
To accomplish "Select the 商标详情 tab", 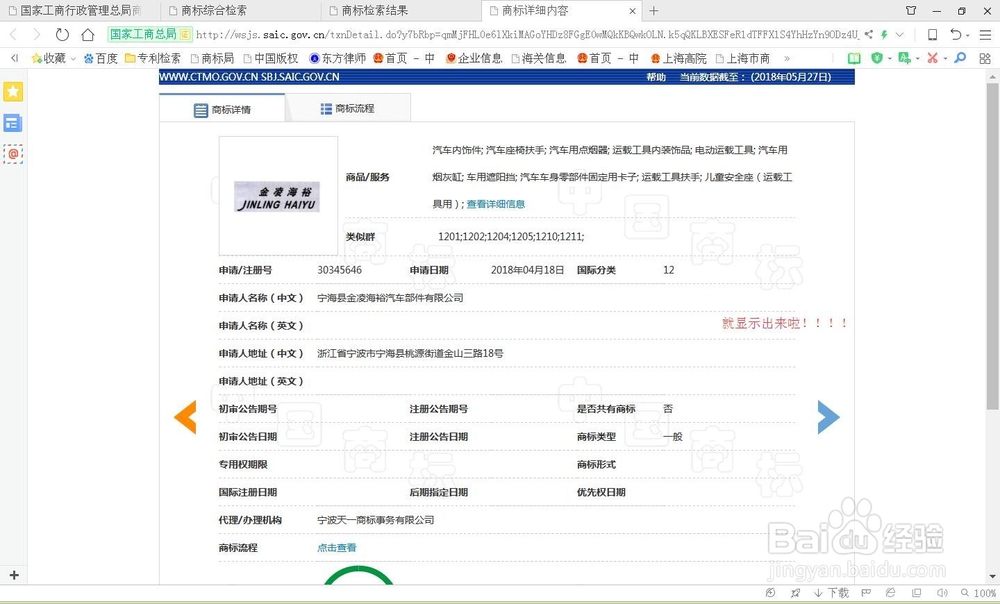I will (x=222, y=109).
